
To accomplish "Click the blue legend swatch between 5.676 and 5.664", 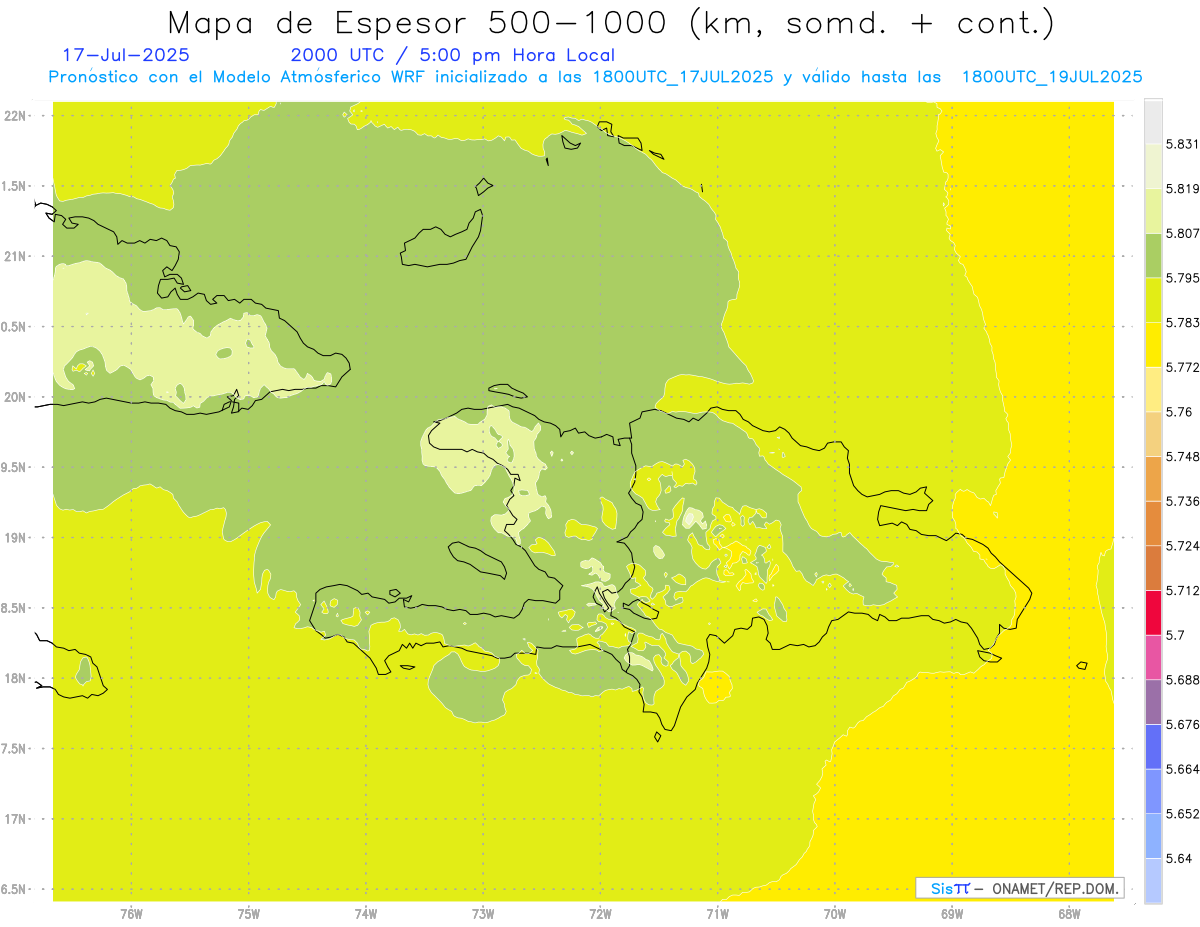I will [x=1153, y=746].
